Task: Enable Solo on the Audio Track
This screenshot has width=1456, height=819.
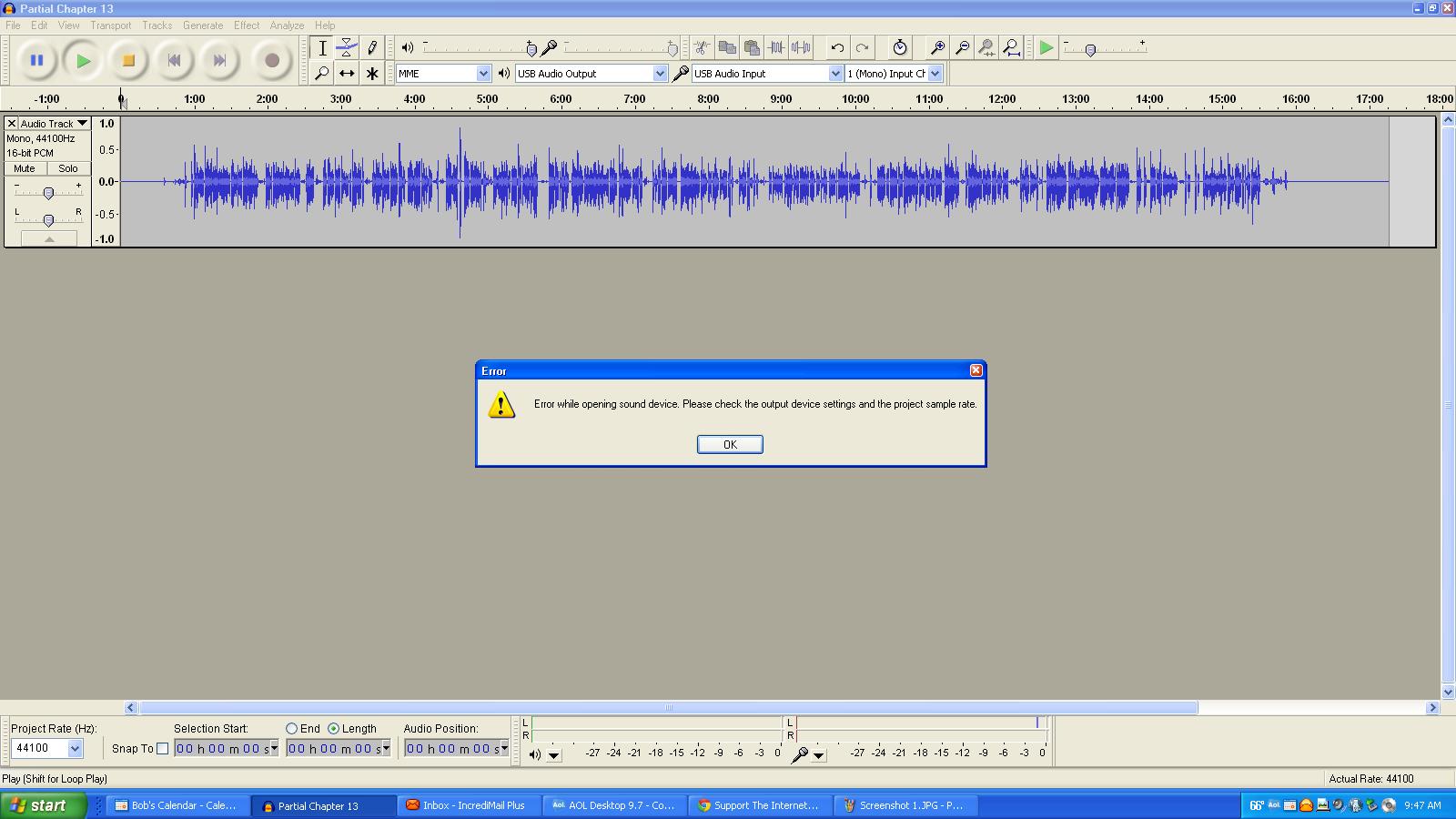Action: pos(67,168)
